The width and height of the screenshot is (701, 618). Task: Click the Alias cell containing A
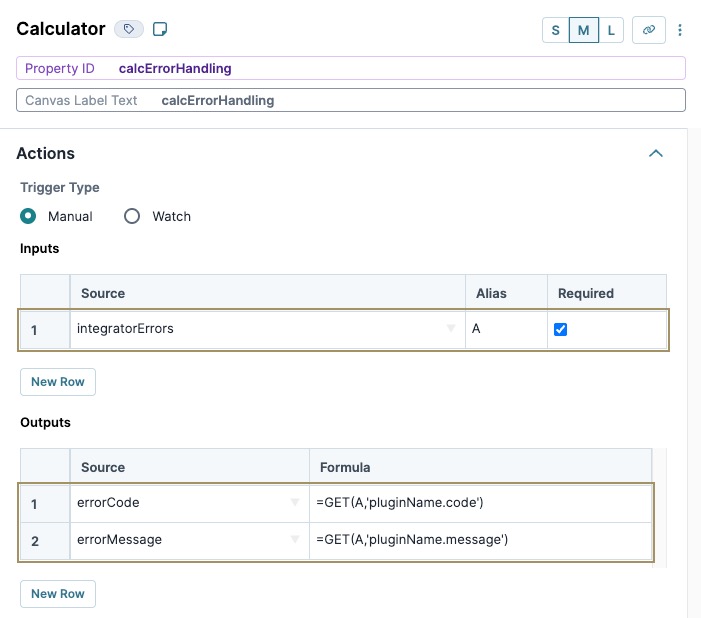(506, 329)
